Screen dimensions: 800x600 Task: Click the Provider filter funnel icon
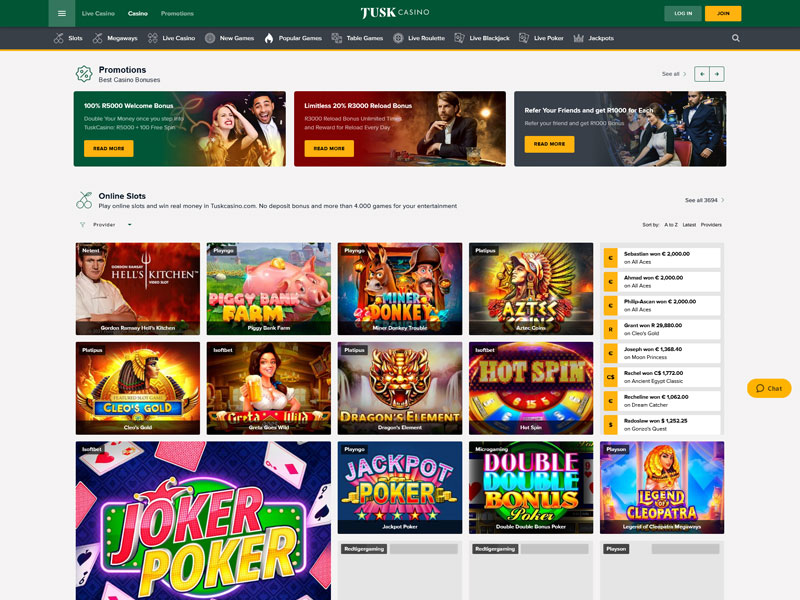[83, 224]
